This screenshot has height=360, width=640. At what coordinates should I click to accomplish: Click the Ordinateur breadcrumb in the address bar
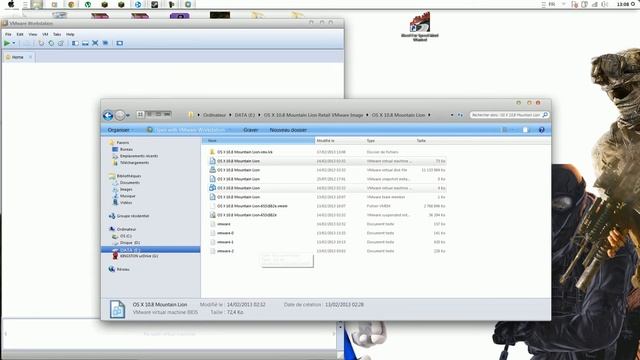214,115
